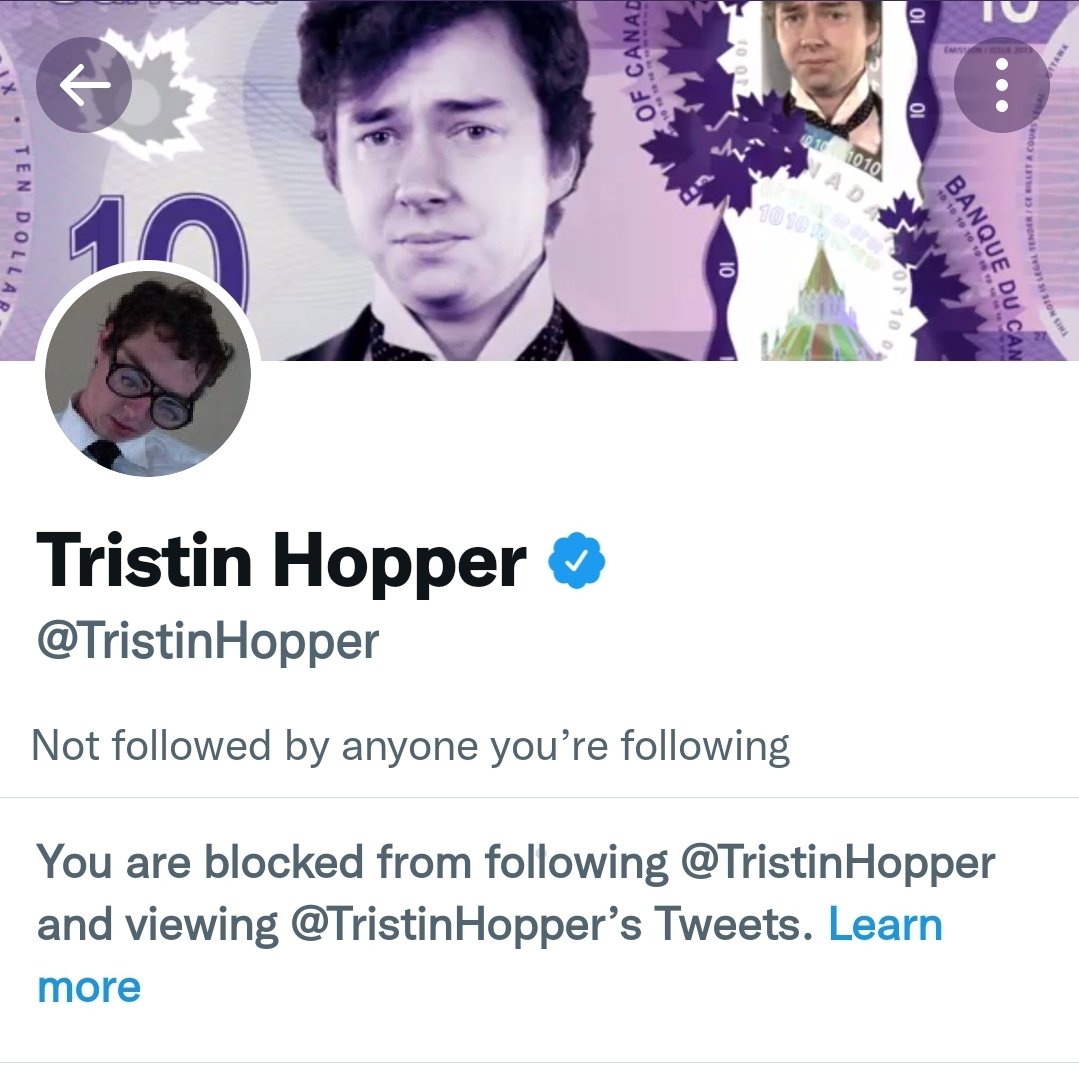This screenshot has width=1079, height=1071.
Task: Click the 'You are blocked' notice text
Action: 516,924
